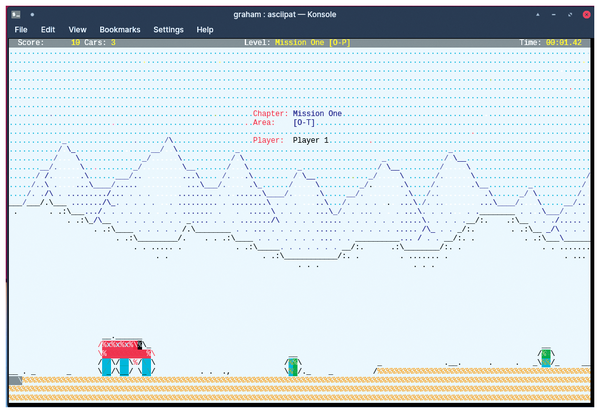Open the Help menu
Image resolution: width=600 pixels, height=413 pixels.
(205, 29)
